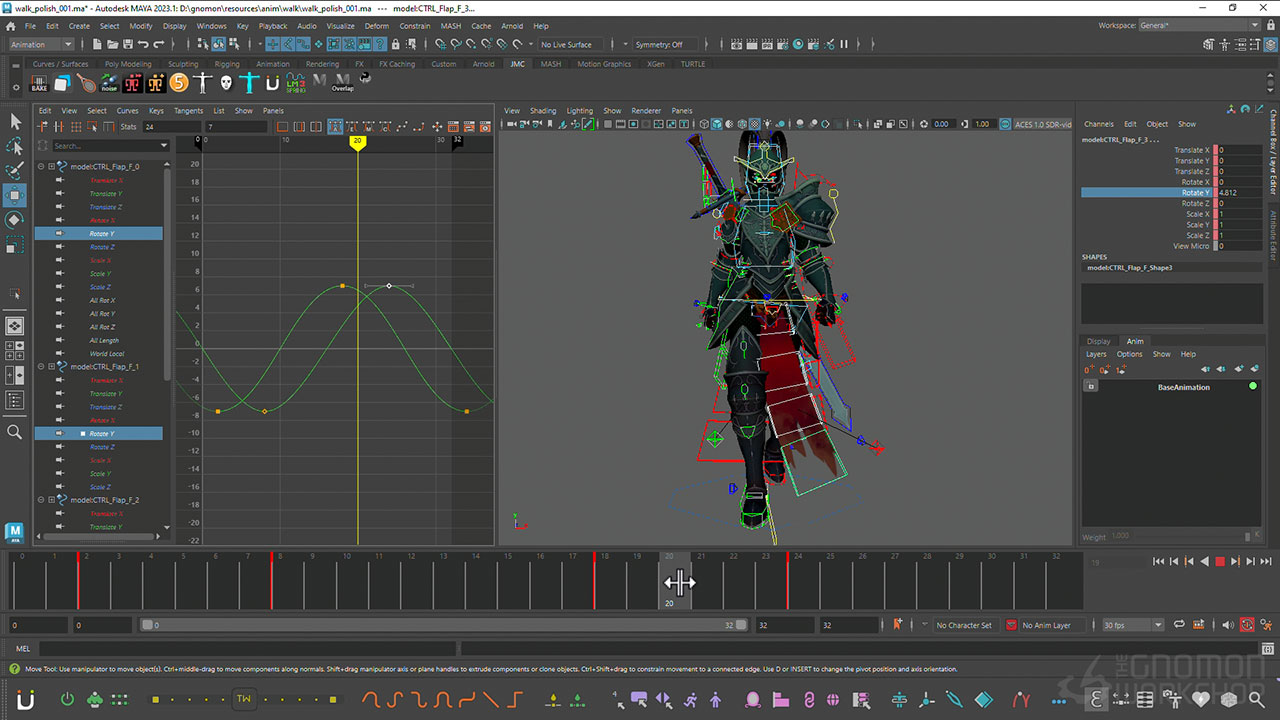Open the Animation menu set dropdown
Image resolution: width=1280 pixels, height=720 pixels.
pyautogui.click(x=41, y=44)
